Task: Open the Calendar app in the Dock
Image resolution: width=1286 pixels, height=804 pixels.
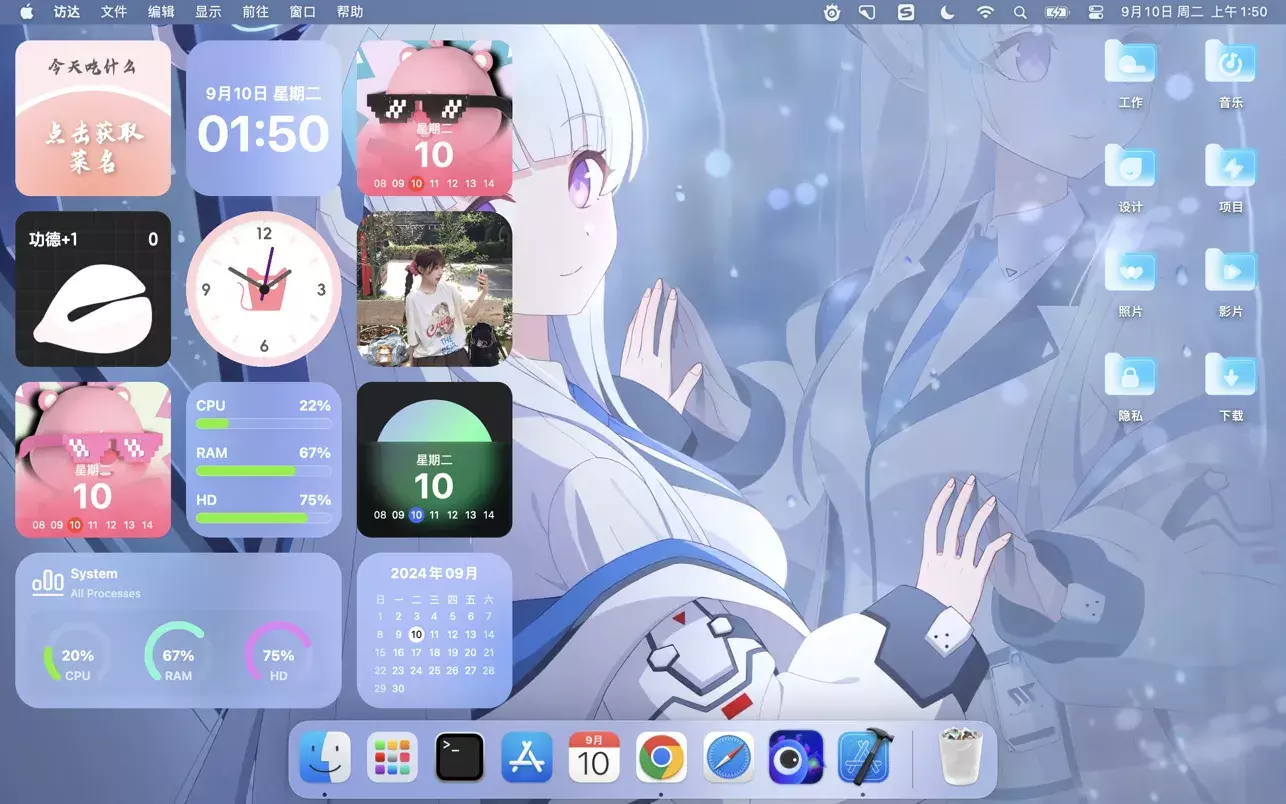Action: pos(594,757)
